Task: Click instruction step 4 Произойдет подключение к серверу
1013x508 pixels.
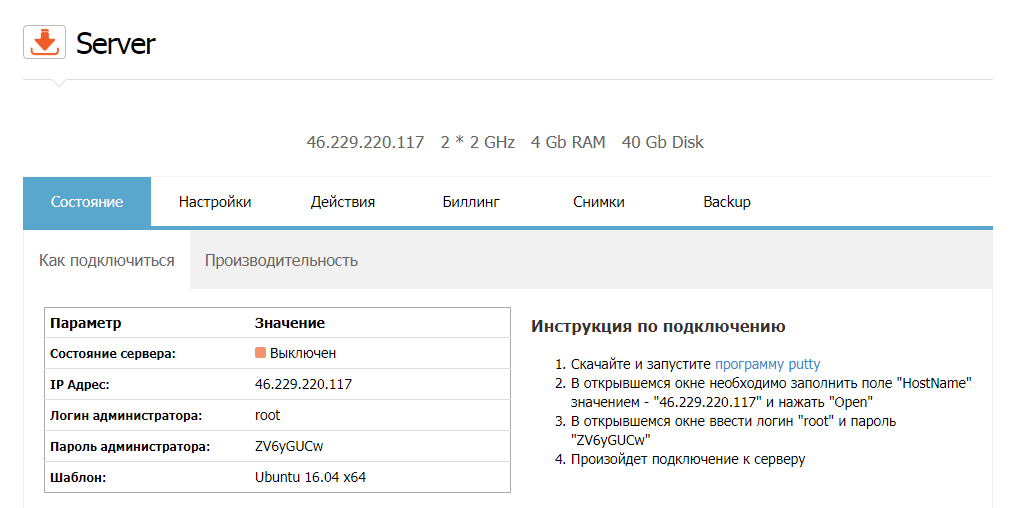Action: click(687, 459)
